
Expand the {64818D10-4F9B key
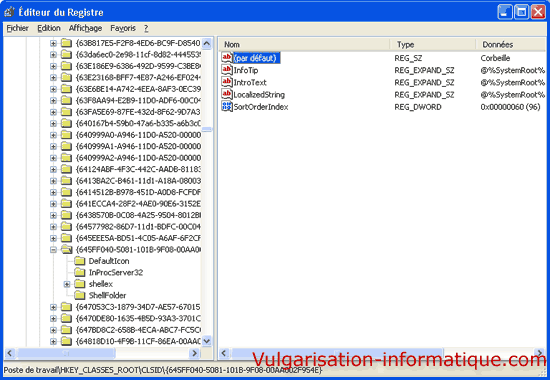(x=53, y=341)
